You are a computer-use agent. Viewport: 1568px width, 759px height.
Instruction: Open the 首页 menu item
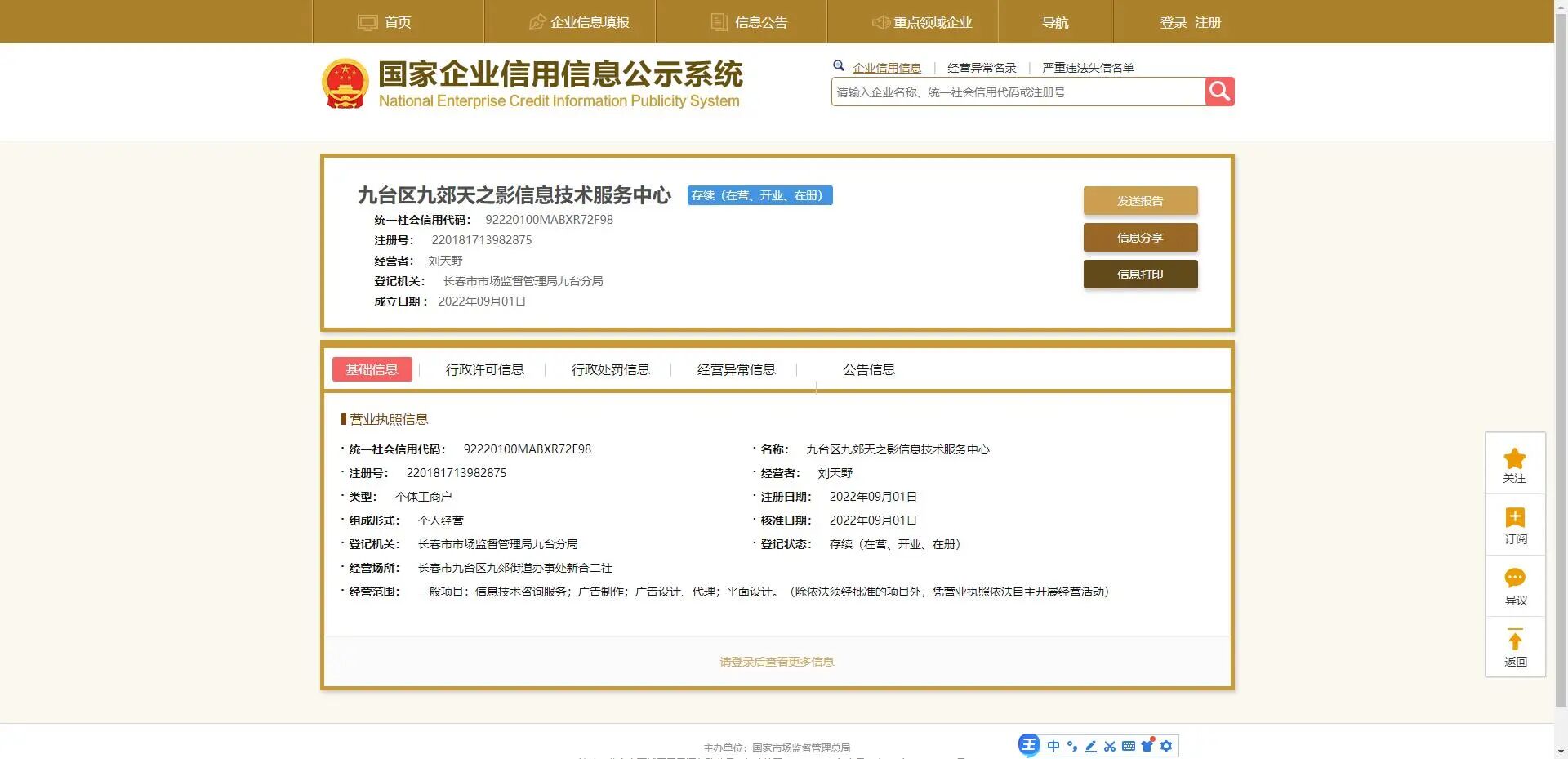[x=399, y=22]
